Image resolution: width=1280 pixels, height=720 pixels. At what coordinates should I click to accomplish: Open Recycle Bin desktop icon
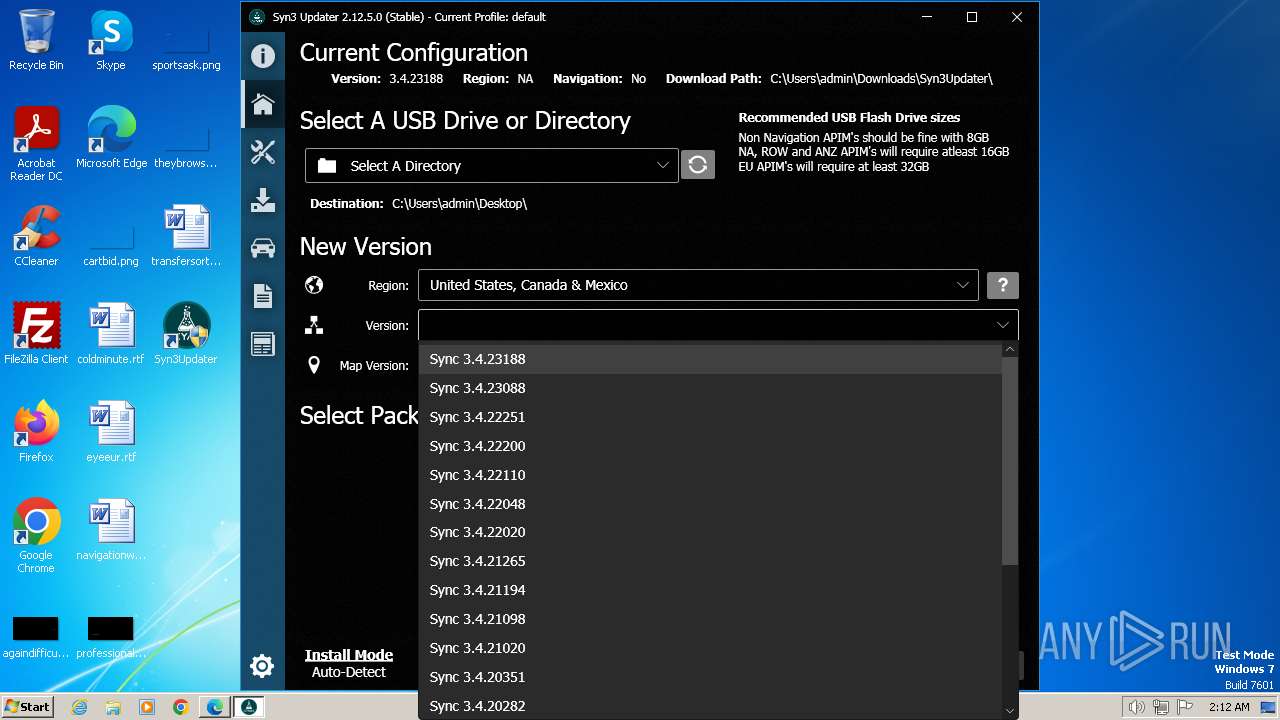[36, 41]
